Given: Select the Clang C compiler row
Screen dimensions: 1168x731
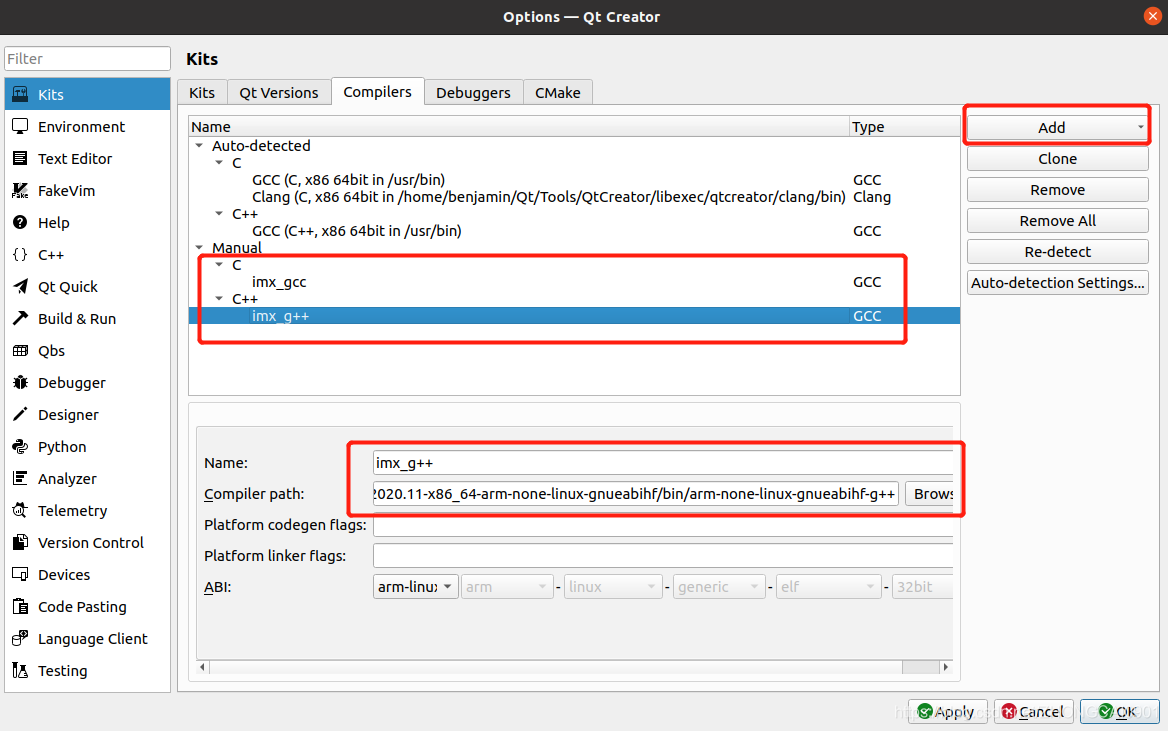Looking at the screenshot, I should tap(574, 197).
